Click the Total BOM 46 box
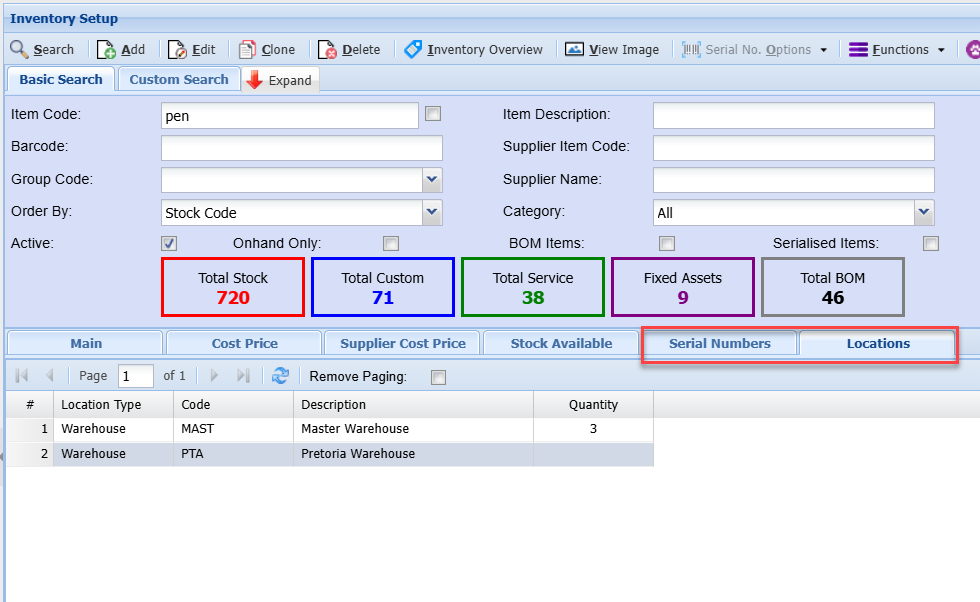Image resolution: width=980 pixels, height=602 pixels. (x=832, y=287)
